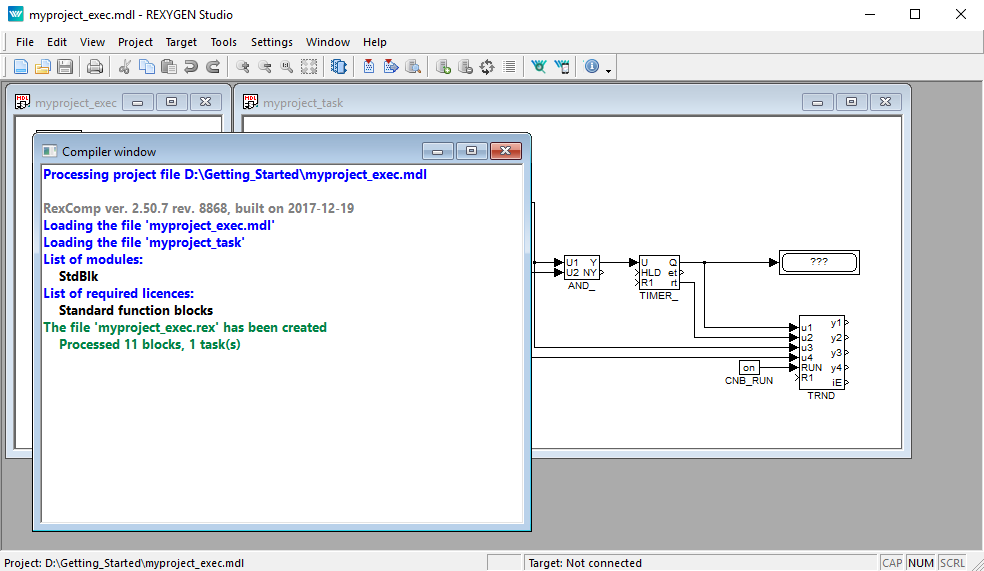The height and width of the screenshot is (571, 984).
Task: Click the magnifier-on-document toolbar icon
Action: click(x=413, y=67)
